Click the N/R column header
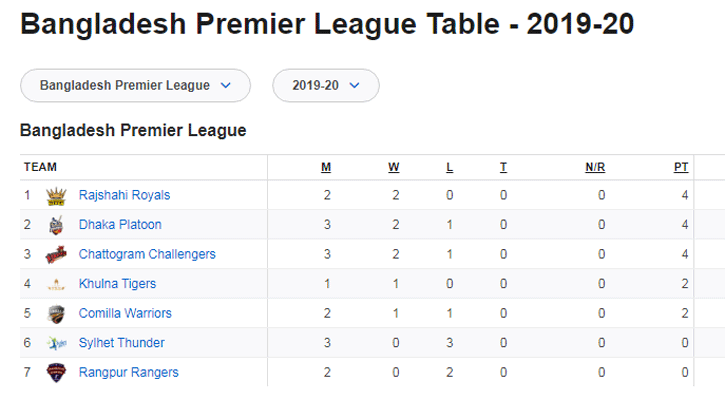The height and width of the screenshot is (400, 725). pos(595,167)
